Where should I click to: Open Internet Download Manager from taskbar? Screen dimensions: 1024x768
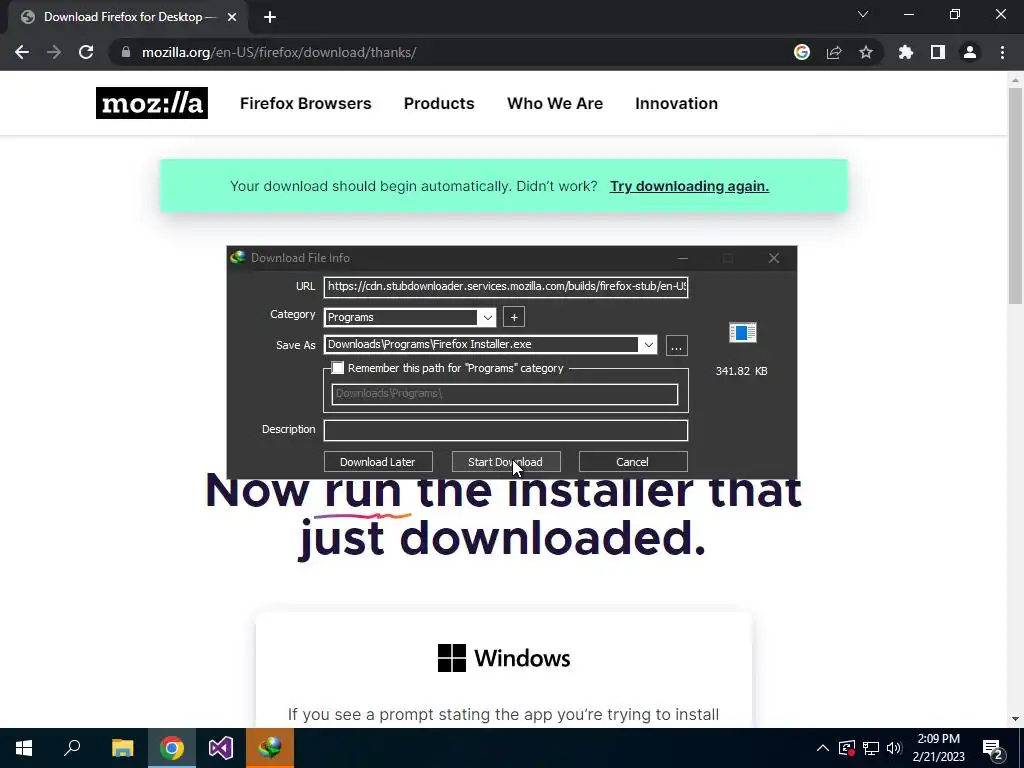tap(270, 748)
